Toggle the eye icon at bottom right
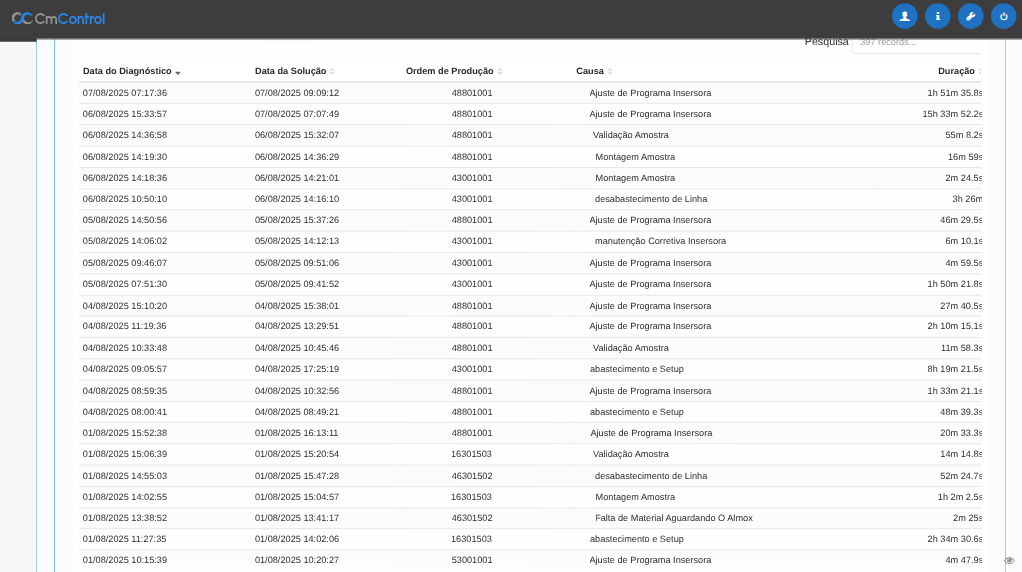The image size is (1022, 572). pyautogui.click(x=1009, y=560)
